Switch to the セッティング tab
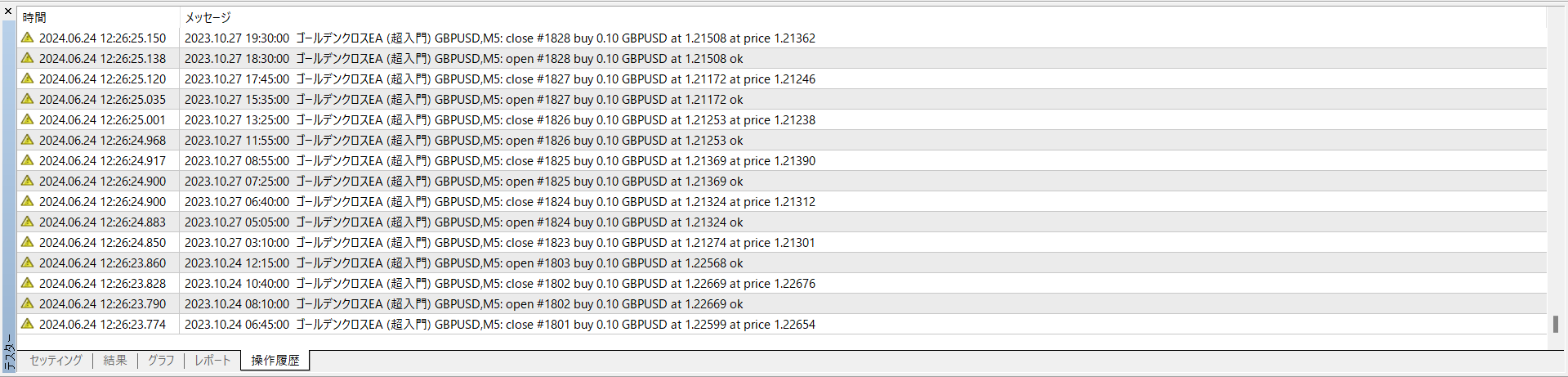This screenshot has width=1568, height=377. click(x=56, y=361)
